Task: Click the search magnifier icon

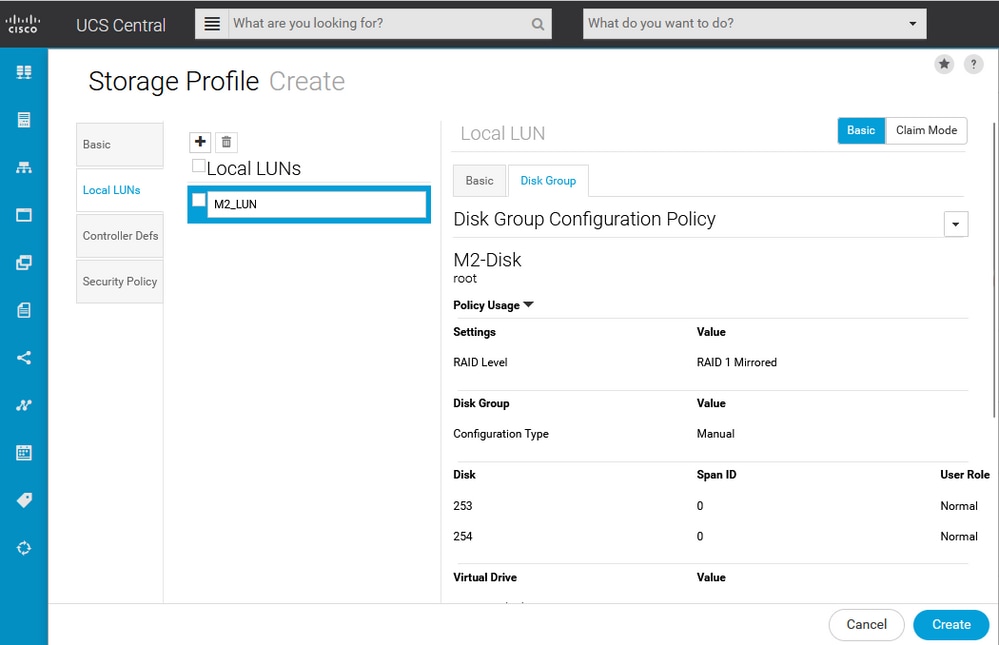Action: 538,23
